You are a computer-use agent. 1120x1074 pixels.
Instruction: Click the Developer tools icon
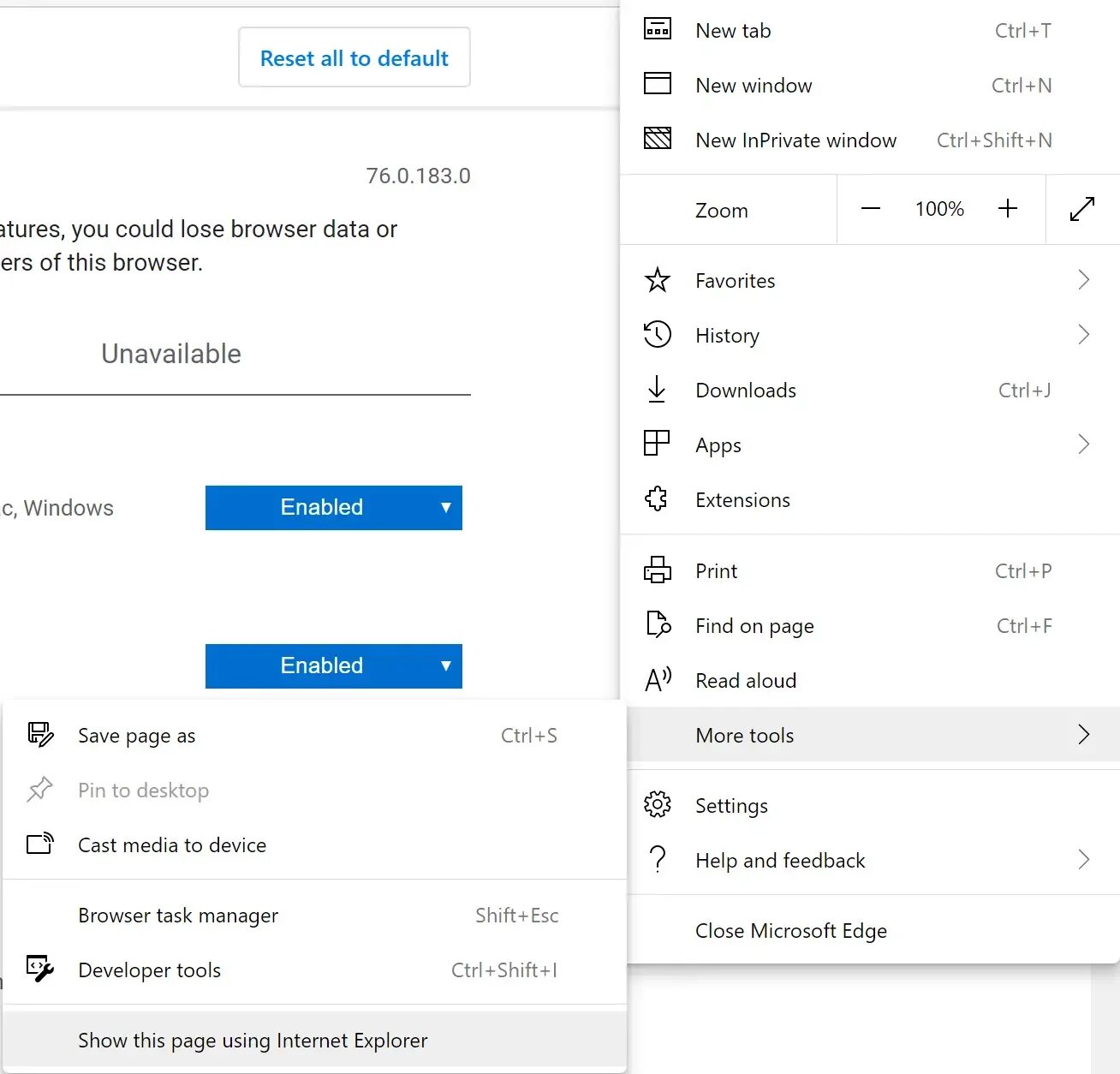tap(40, 970)
